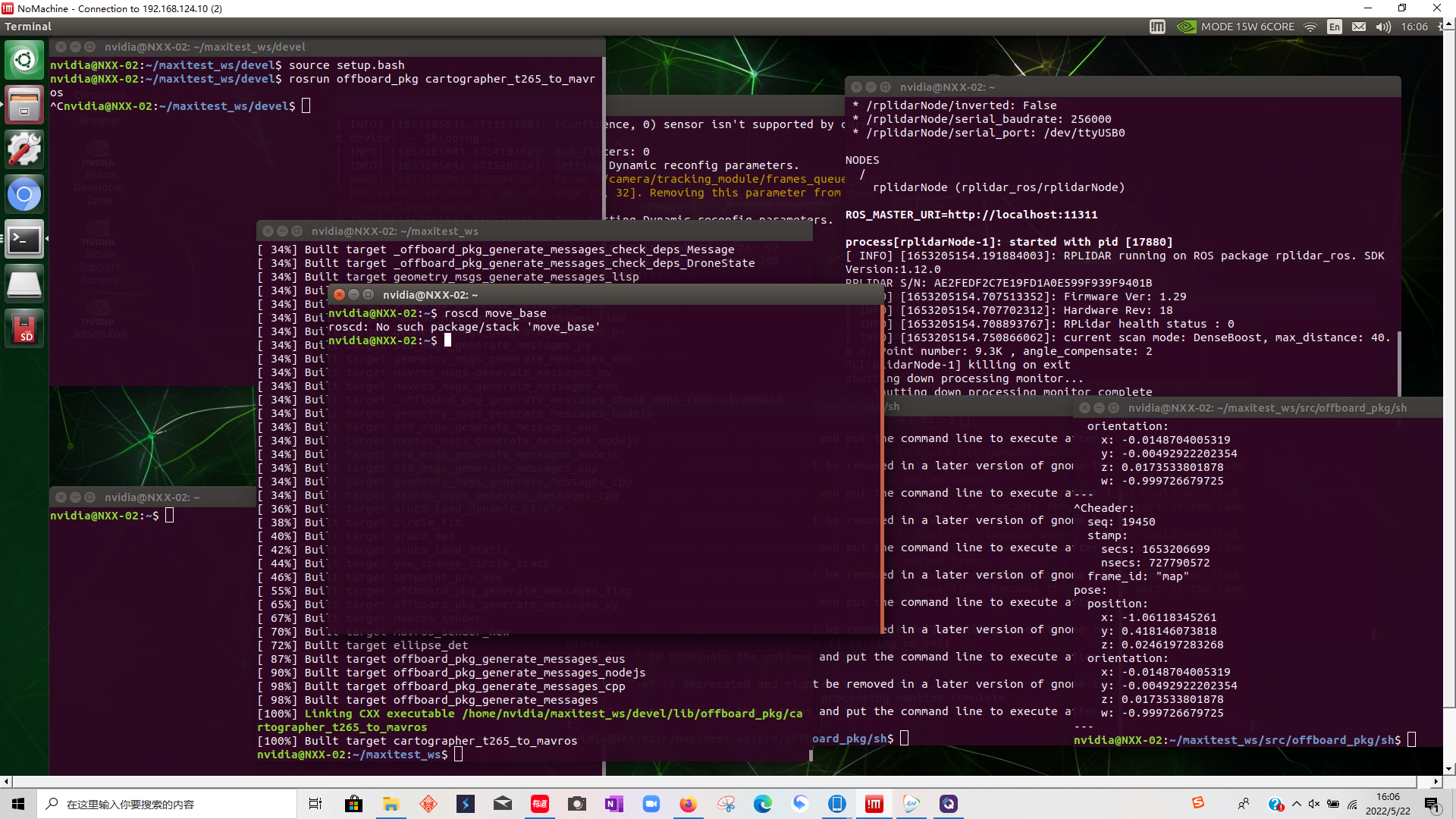The height and width of the screenshot is (819, 1456).
Task: Focus the rplidar terminal title bar
Action: click(x=1122, y=87)
